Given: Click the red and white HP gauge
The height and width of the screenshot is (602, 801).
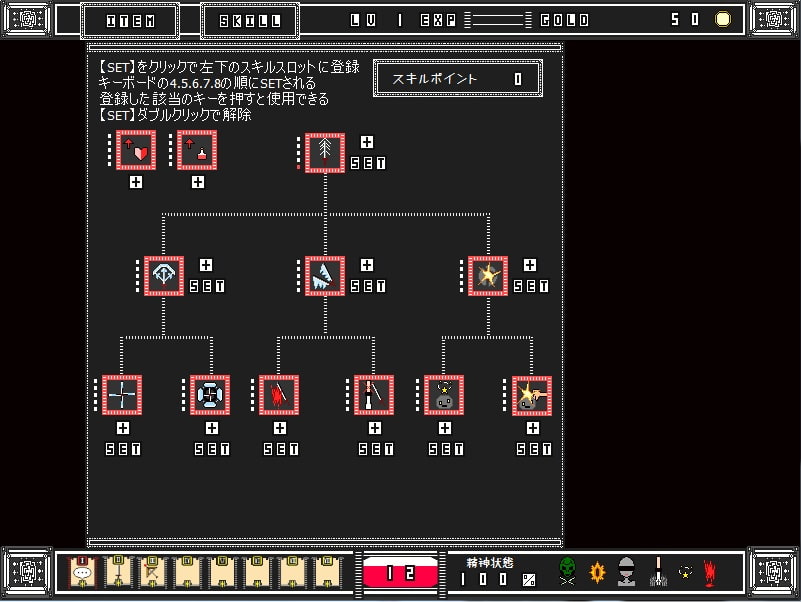Looking at the screenshot, I should pos(400,572).
